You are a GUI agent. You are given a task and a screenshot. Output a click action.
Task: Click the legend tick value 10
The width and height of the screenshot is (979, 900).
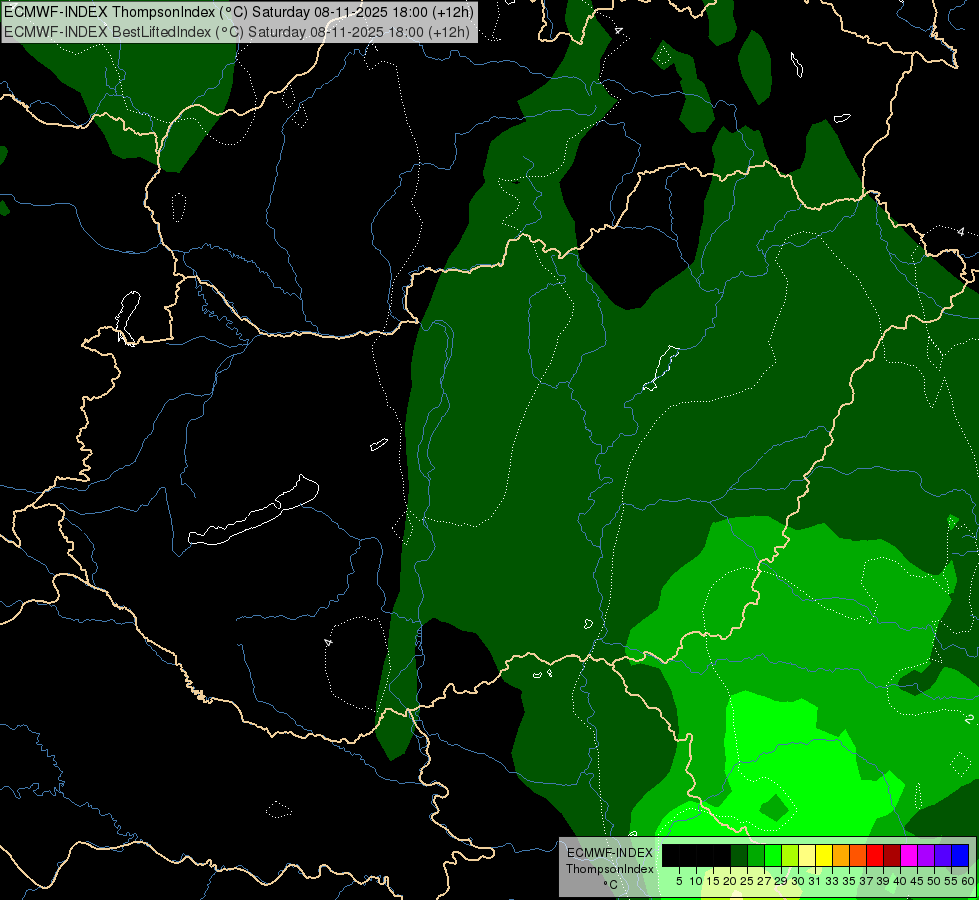[x=696, y=881]
